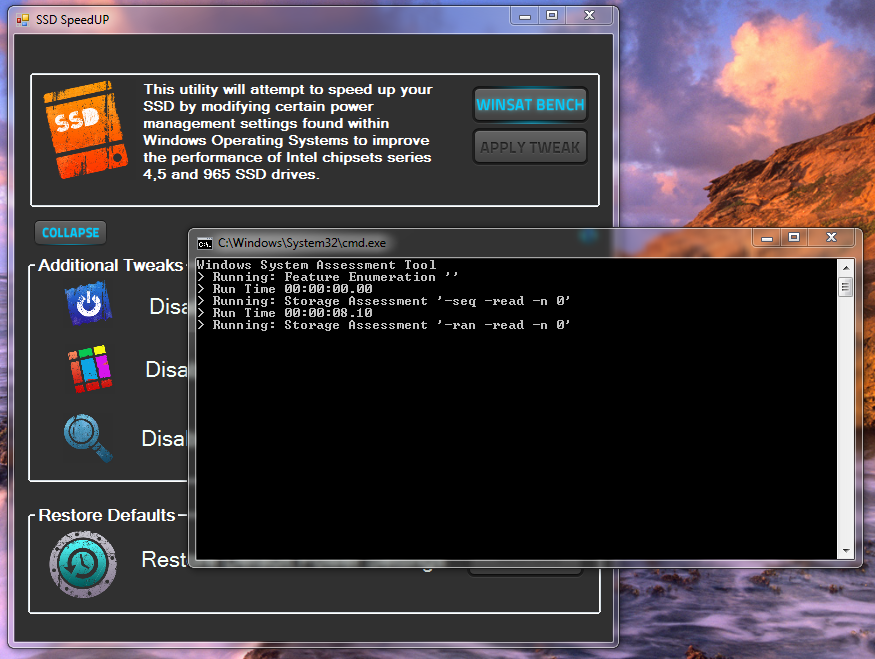Click the console scrollbar down arrow
Image resolution: width=875 pixels, height=659 pixels.
coord(846,551)
